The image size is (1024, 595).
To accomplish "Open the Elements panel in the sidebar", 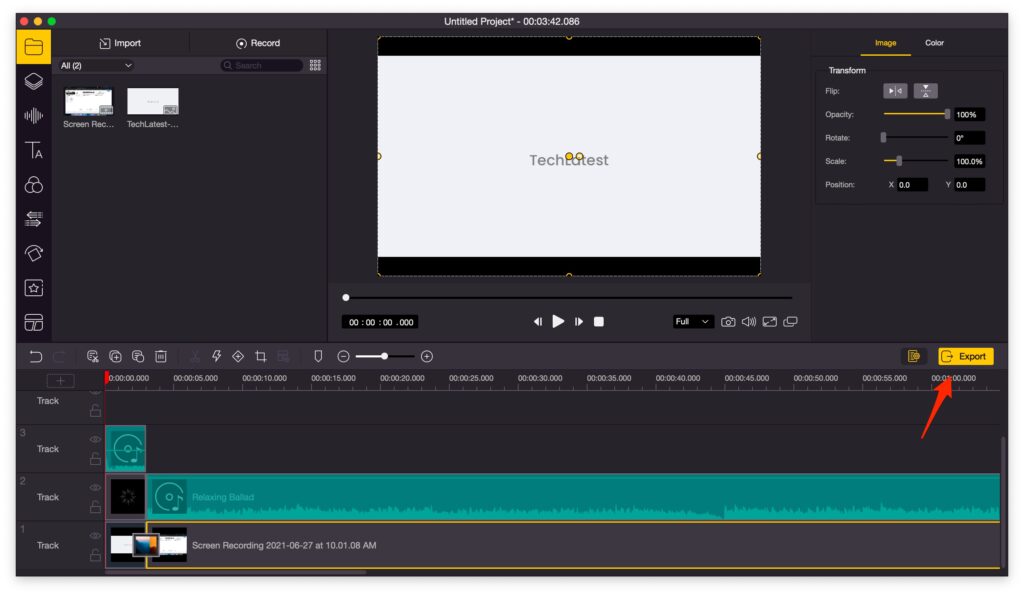I will pos(33,253).
